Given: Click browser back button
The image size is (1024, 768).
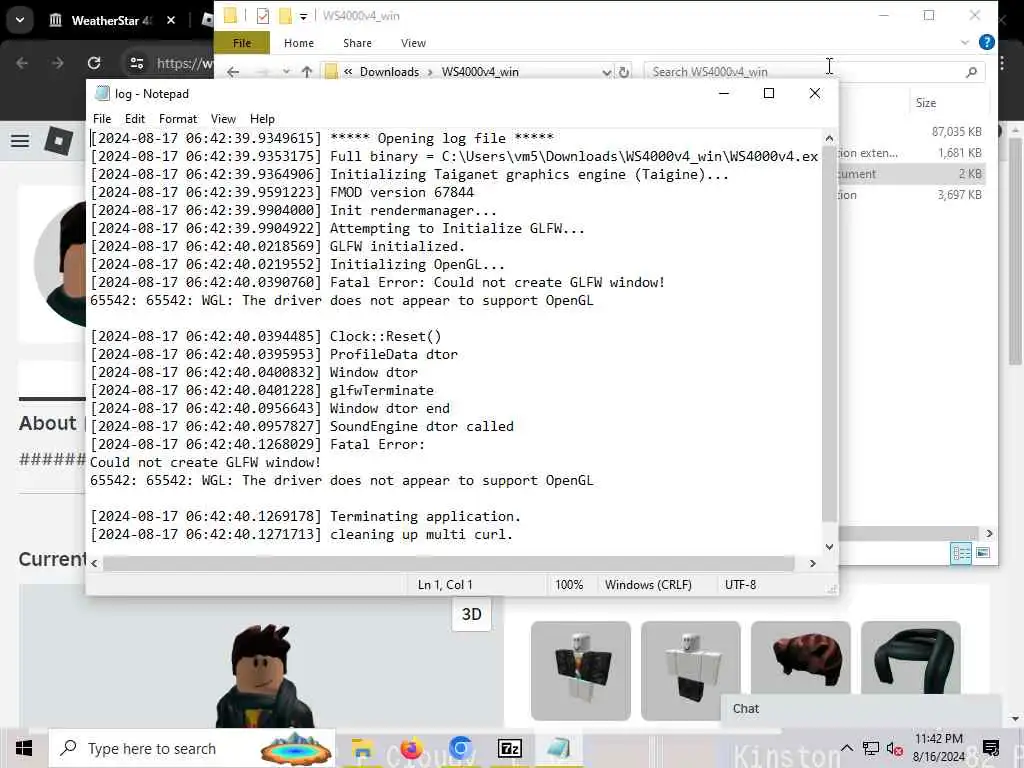Looking at the screenshot, I should click(22, 63).
